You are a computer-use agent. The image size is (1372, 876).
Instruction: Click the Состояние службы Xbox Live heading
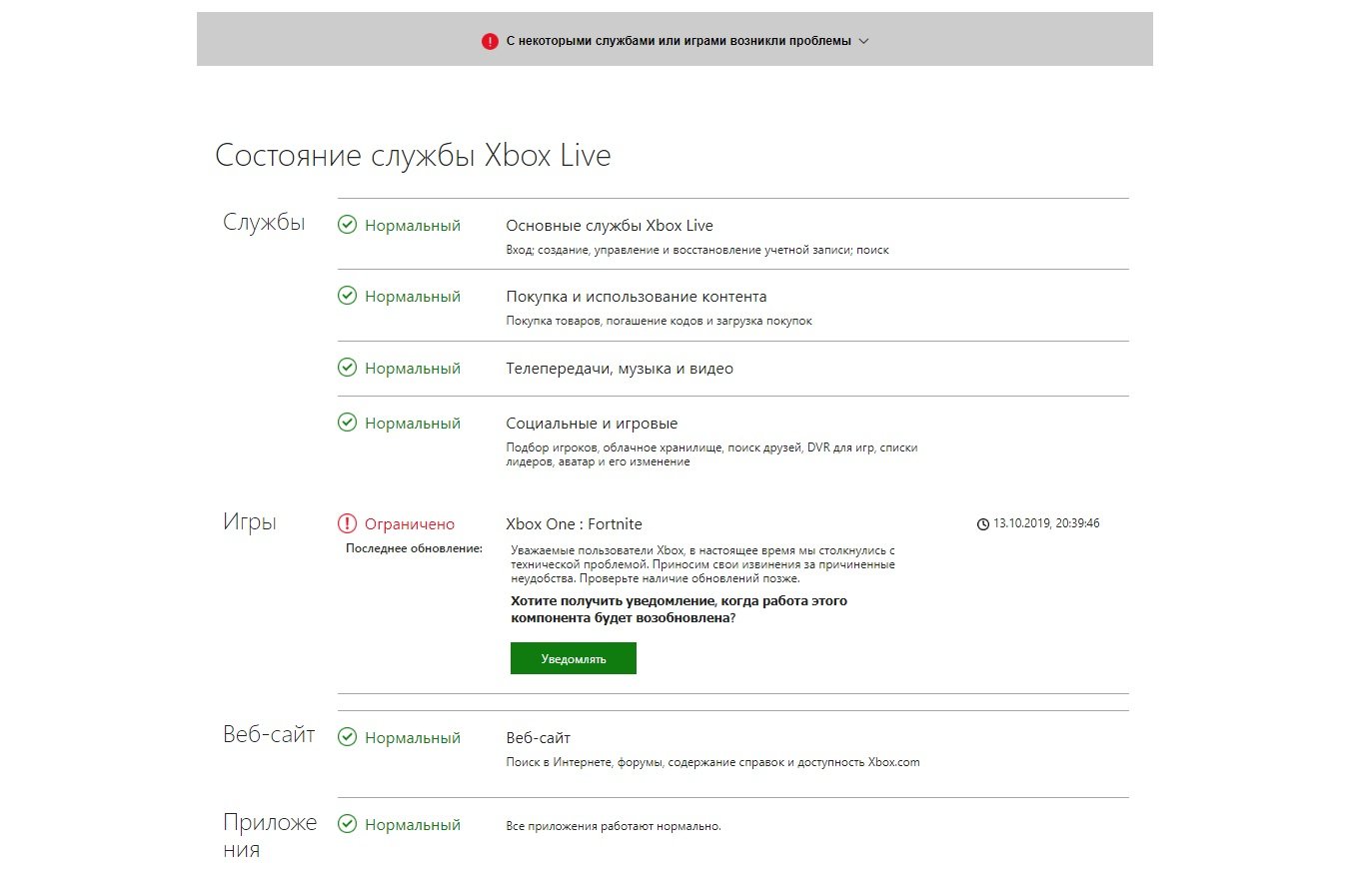(x=413, y=156)
